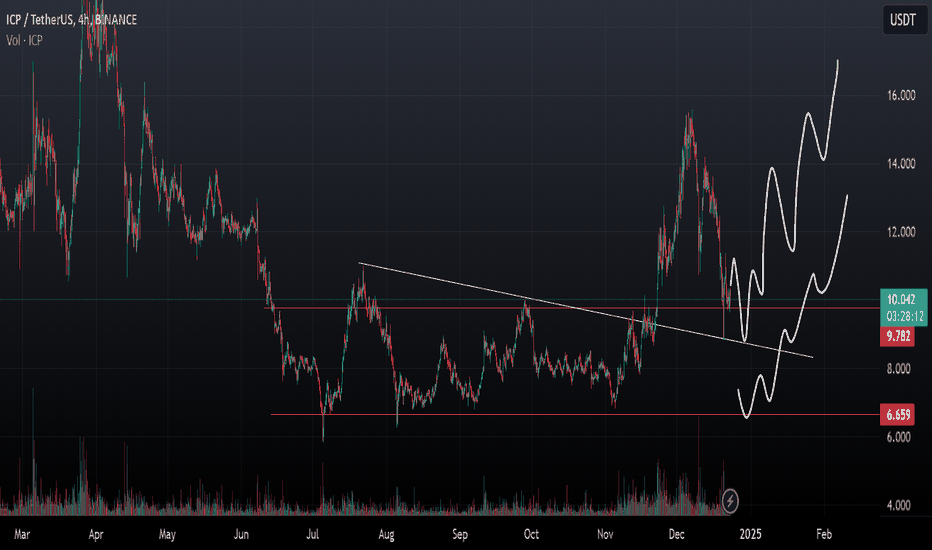This screenshot has height=550, width=932.
Task: Click the Oct label on time axis
Action: (531, 535)
